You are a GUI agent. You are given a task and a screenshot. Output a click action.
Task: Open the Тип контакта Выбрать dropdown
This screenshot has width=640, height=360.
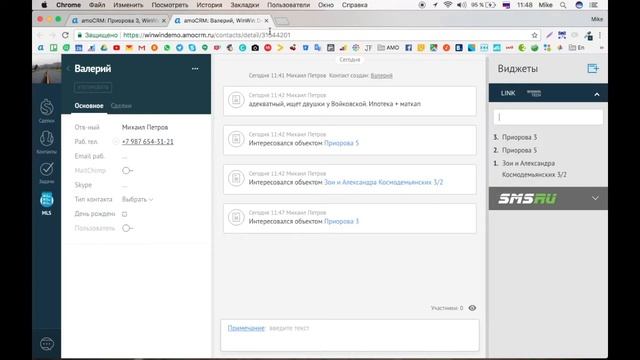click(x=138, y=199)
